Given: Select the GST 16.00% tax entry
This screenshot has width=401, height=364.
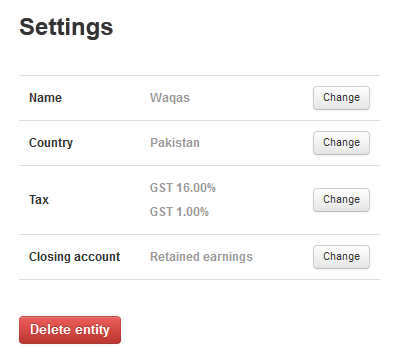Looking at the screenshot, I should (x=183, y=188).
